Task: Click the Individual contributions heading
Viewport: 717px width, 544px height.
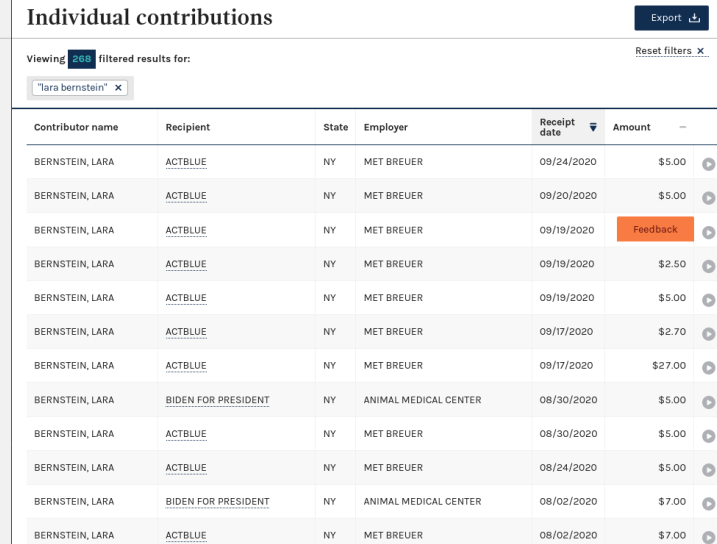Action: click(x=150, y=17)
